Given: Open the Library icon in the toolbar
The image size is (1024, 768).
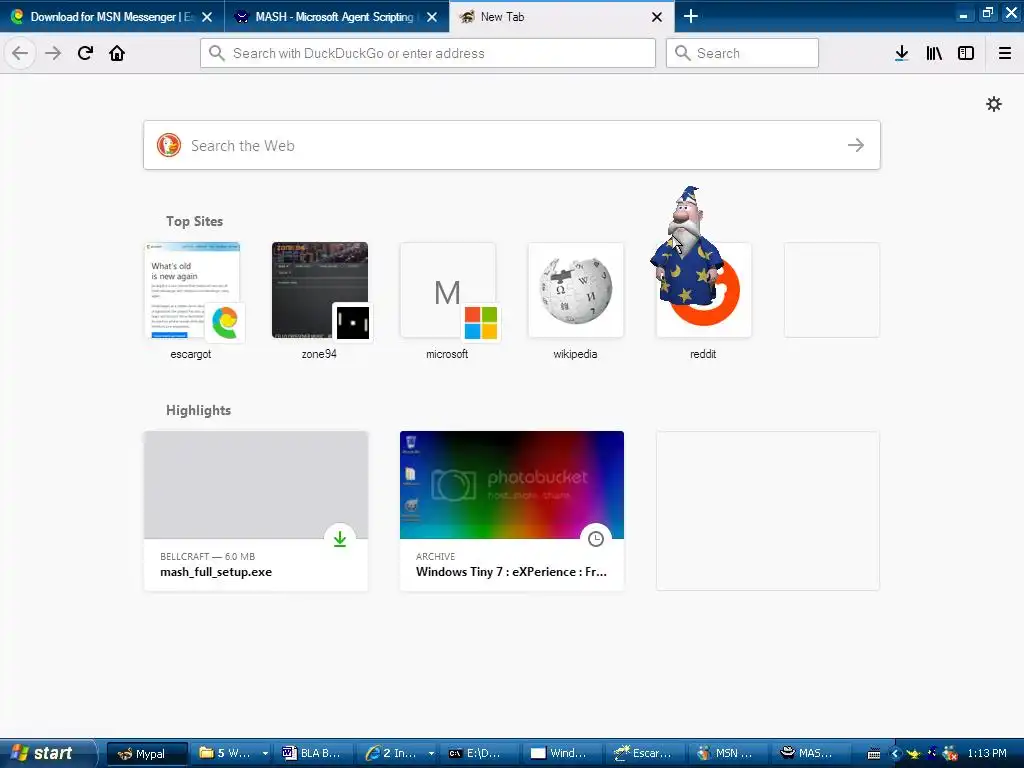Looking at the screenshot, I should 934,53.
